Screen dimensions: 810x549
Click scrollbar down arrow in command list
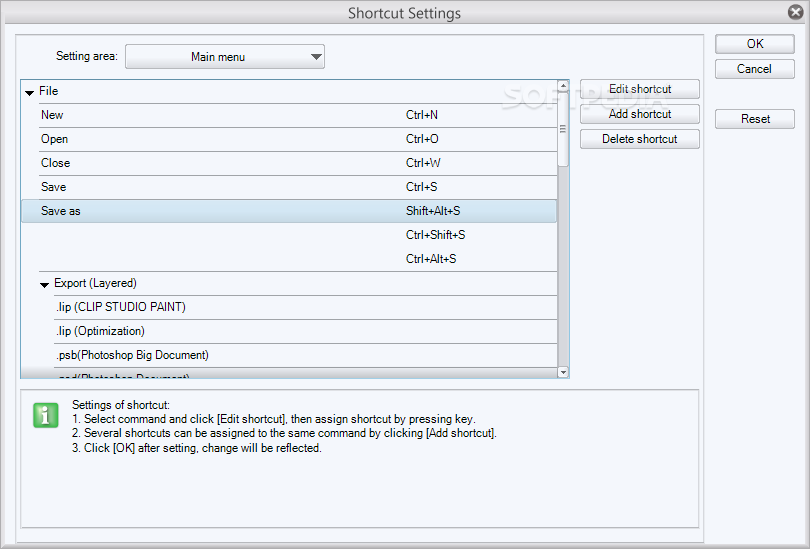coord(563,372)
